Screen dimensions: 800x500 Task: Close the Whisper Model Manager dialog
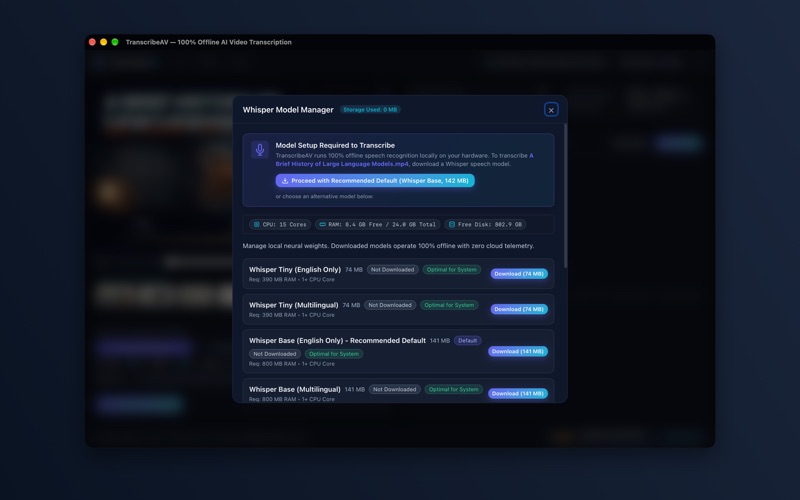[x=551, y=110]
